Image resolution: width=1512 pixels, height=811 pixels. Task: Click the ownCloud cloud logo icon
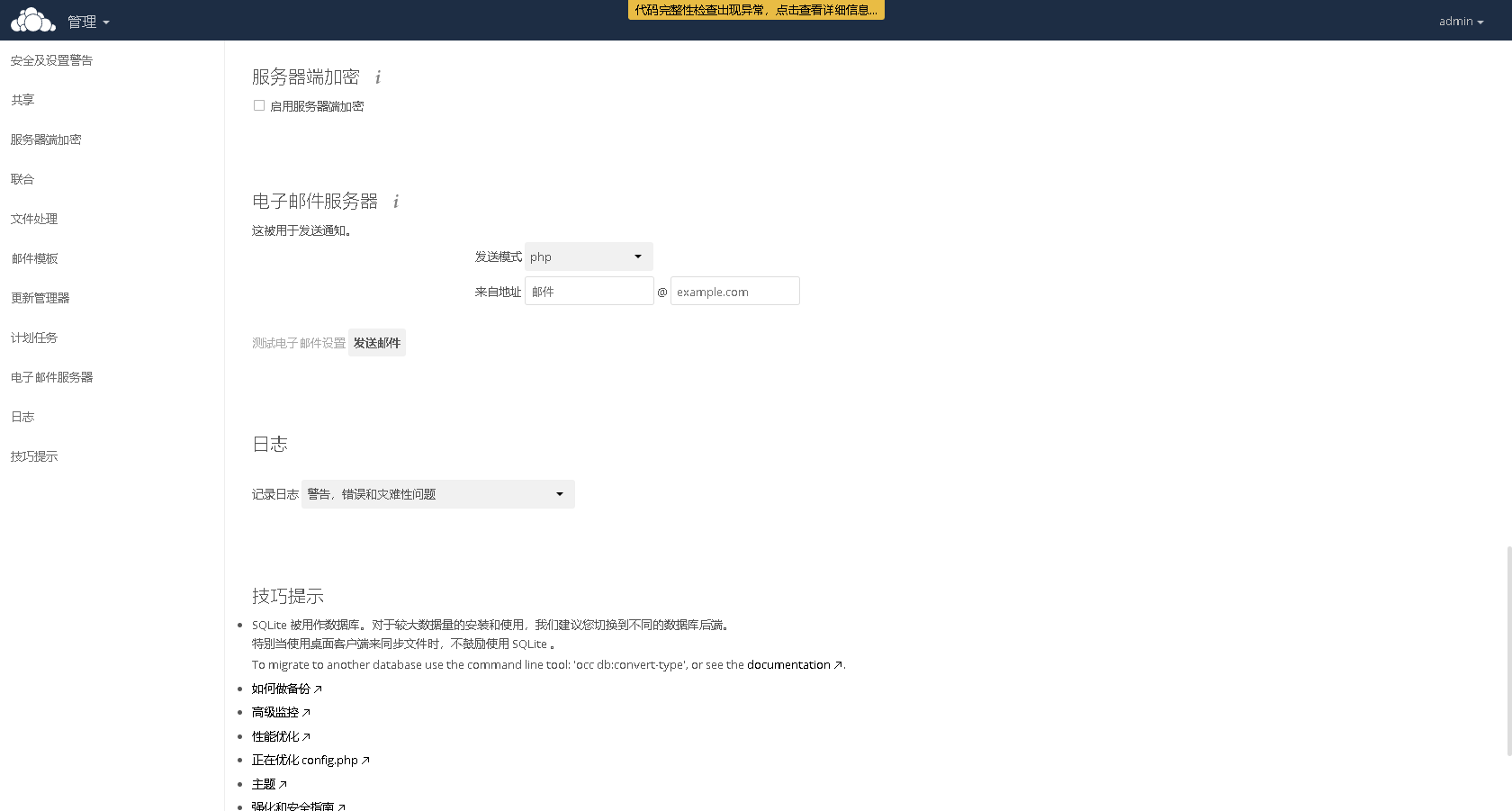point(33,20)
